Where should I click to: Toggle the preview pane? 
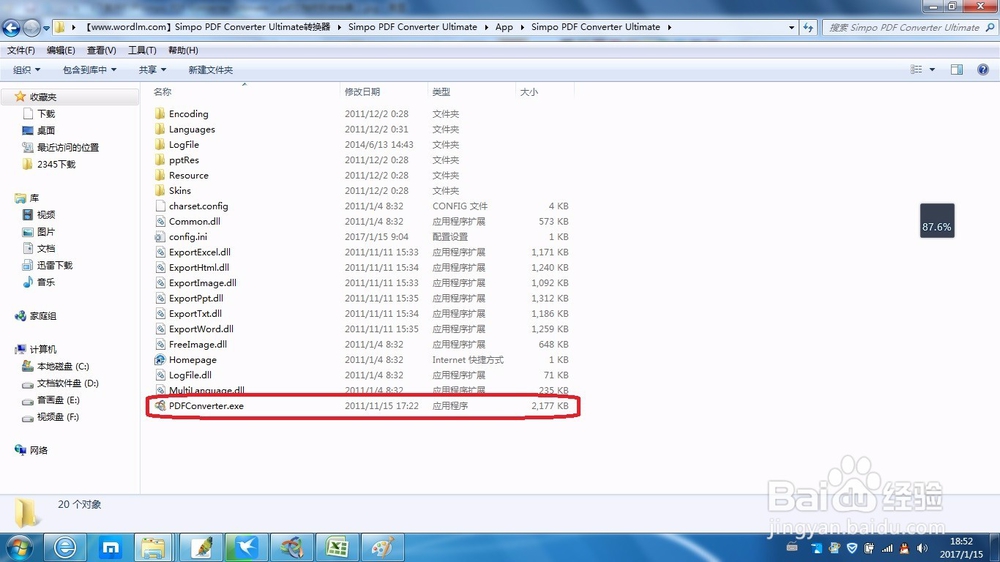click(957, 70)
